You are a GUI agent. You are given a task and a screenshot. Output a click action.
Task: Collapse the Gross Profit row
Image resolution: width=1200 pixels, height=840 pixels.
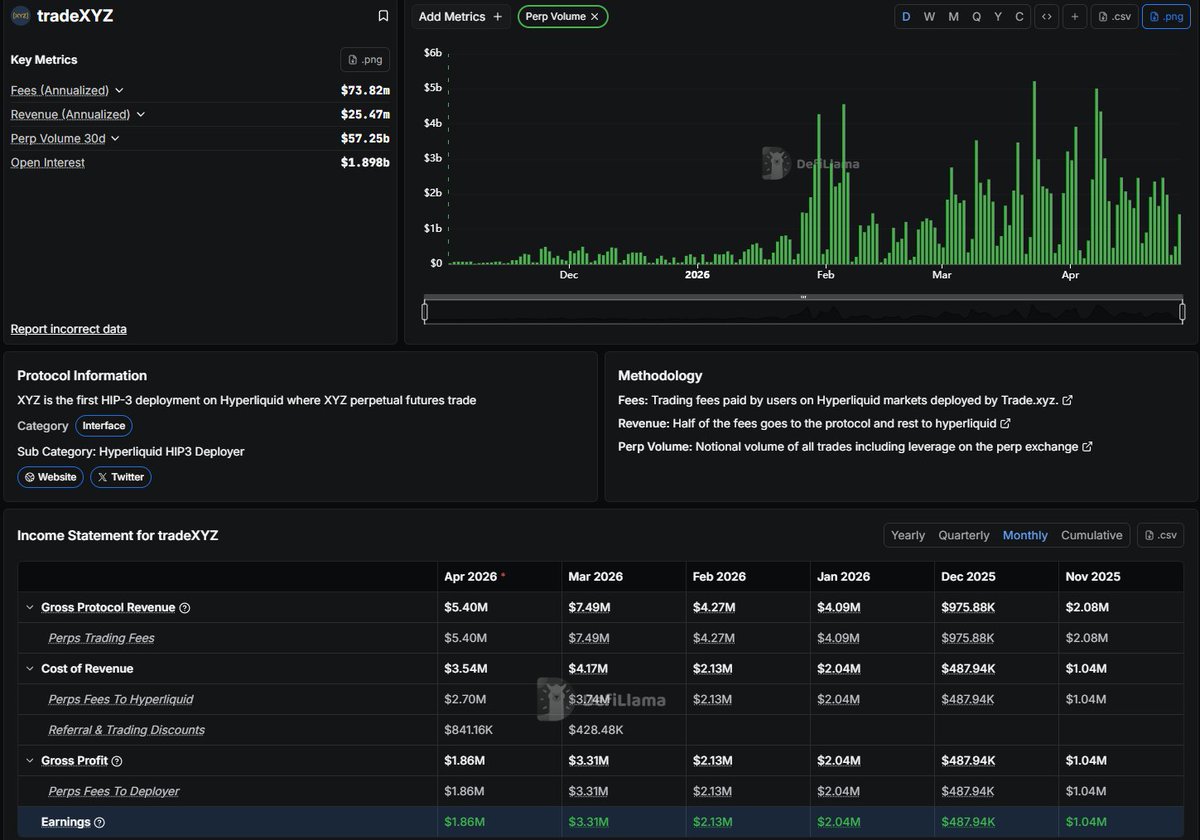tap(29, 761)
